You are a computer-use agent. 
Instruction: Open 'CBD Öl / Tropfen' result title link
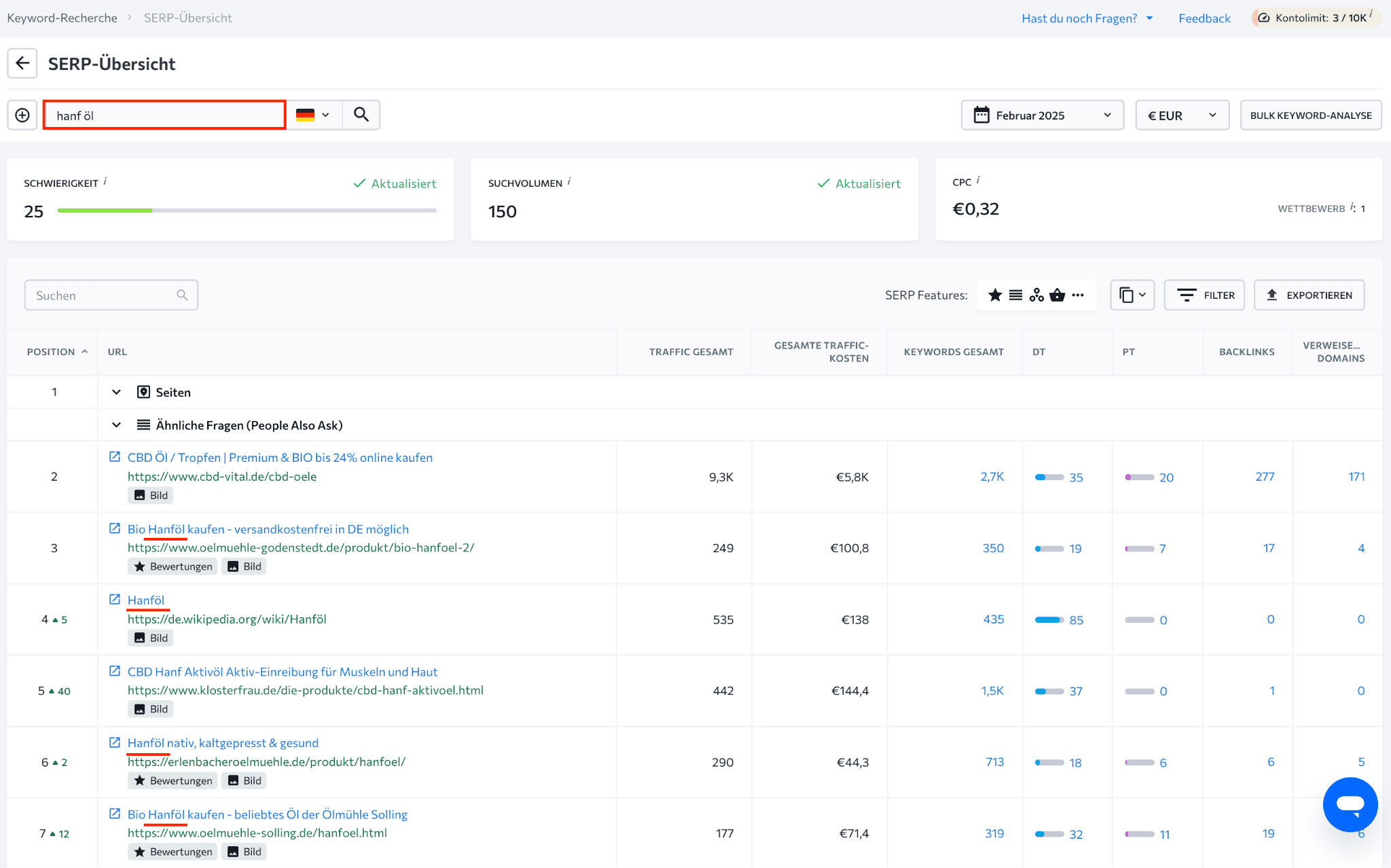[280, 457]
